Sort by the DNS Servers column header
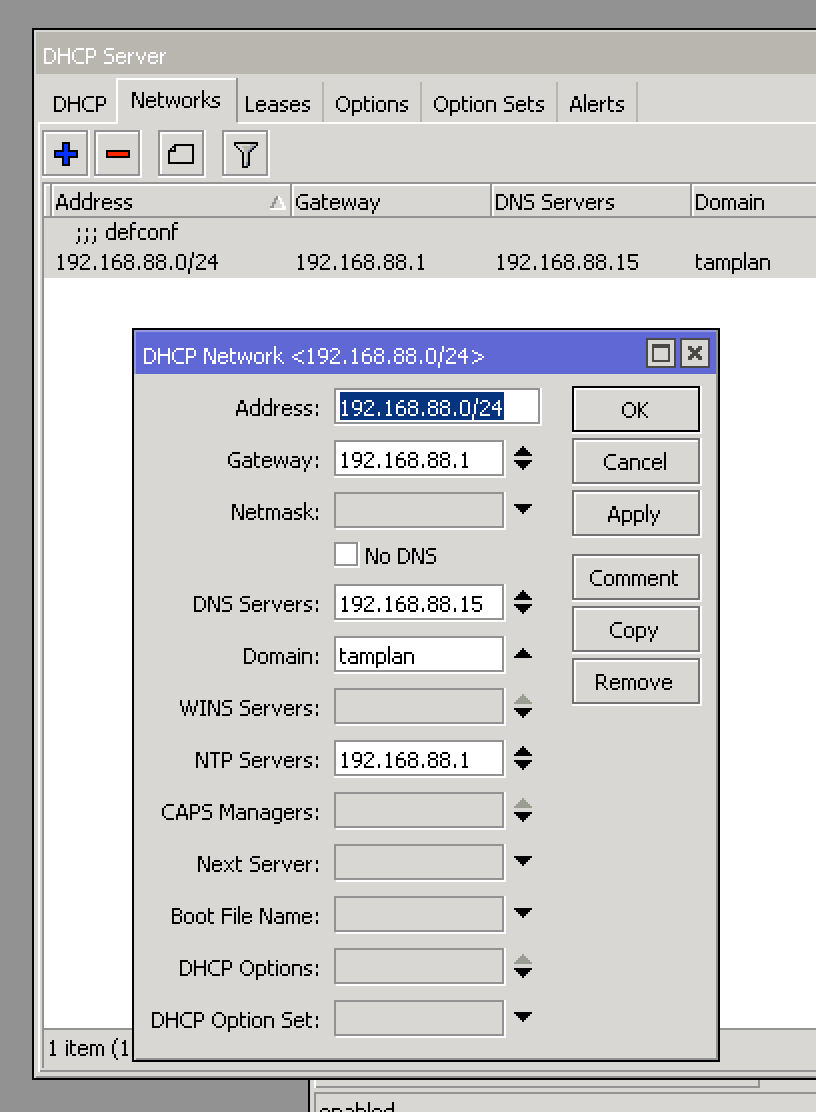The width and height of the screenshot is (816, 1112). (x=591, y=201)
